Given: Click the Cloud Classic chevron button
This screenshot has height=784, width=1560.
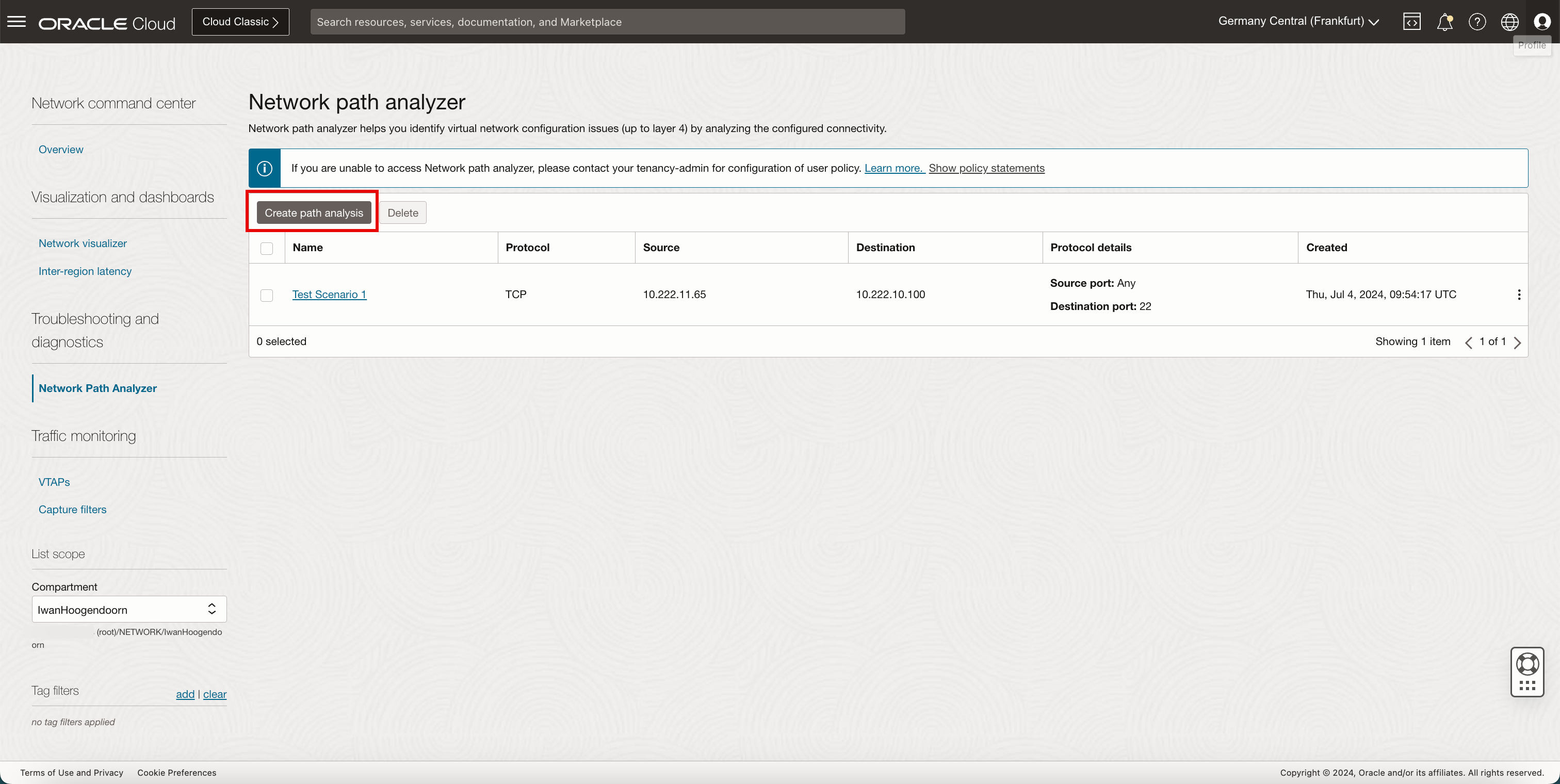Looking at the screenshot, I should pos(240,22).
